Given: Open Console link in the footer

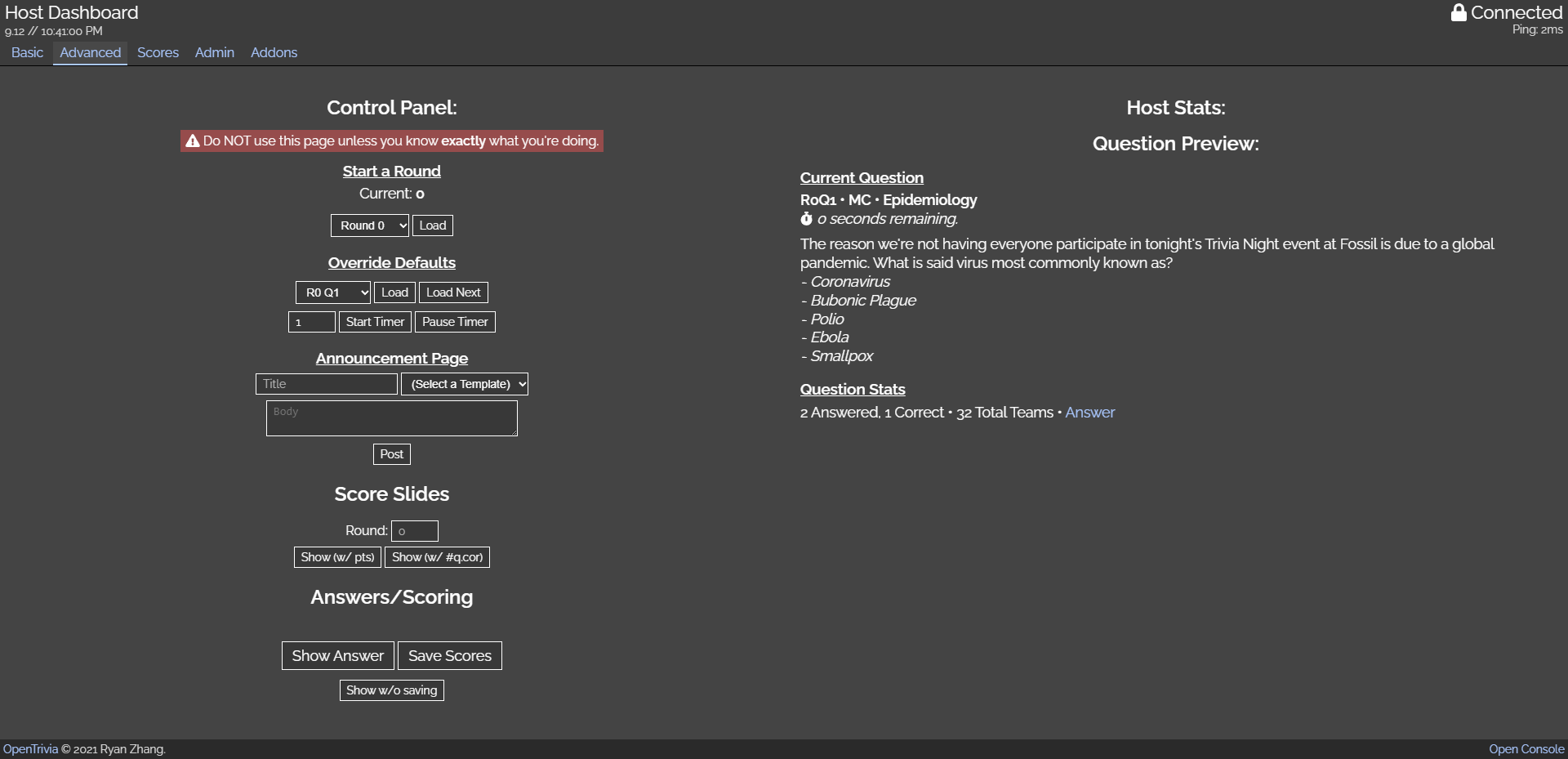Looking at the screenshot, I should tap(1526, 749).
